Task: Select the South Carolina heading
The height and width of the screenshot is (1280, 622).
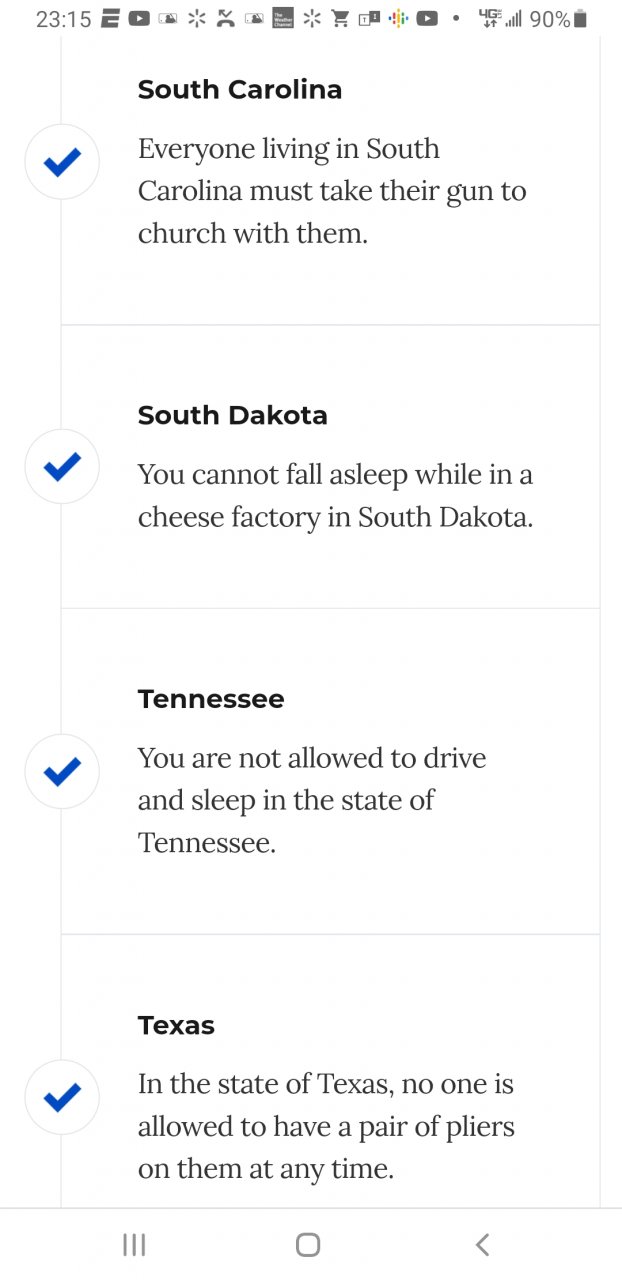Action: [240, 90]
